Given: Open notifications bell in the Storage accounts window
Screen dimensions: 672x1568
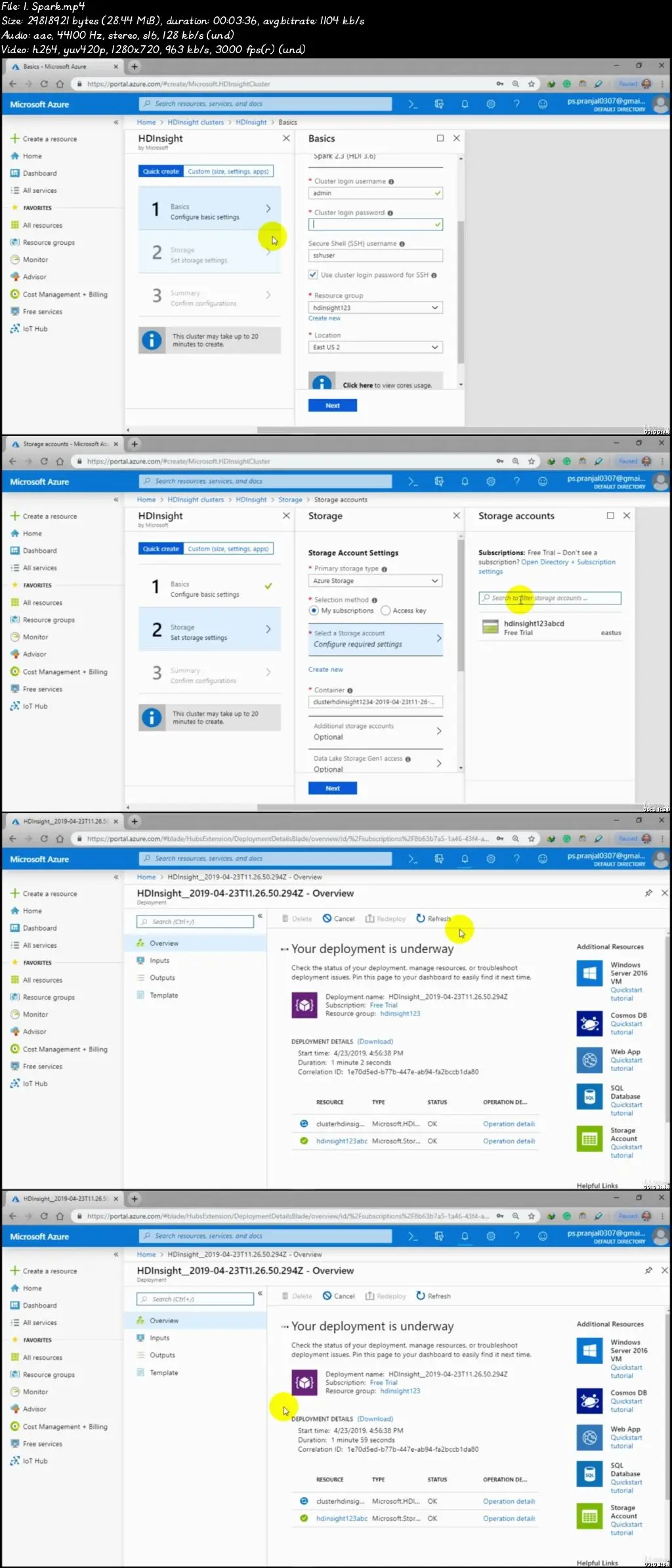Looking at the screenshot, I should coord(465,482).
